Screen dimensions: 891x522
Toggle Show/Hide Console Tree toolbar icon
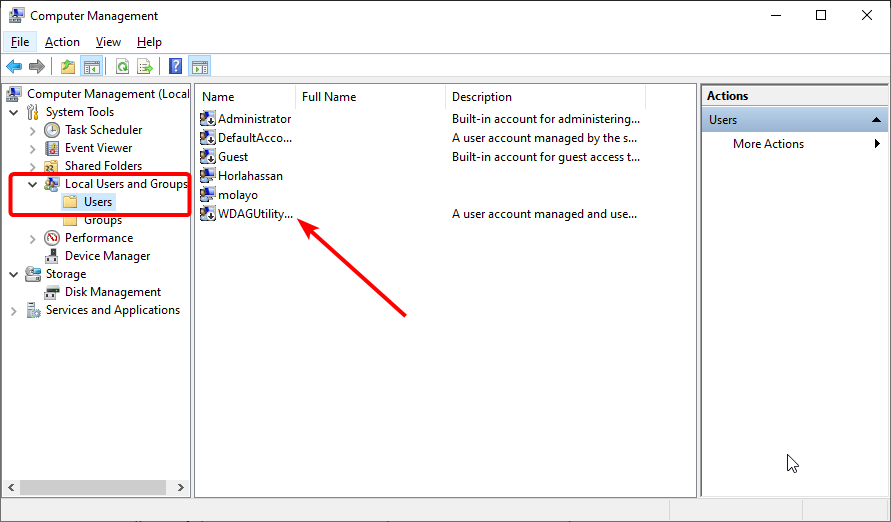point(91,66)
